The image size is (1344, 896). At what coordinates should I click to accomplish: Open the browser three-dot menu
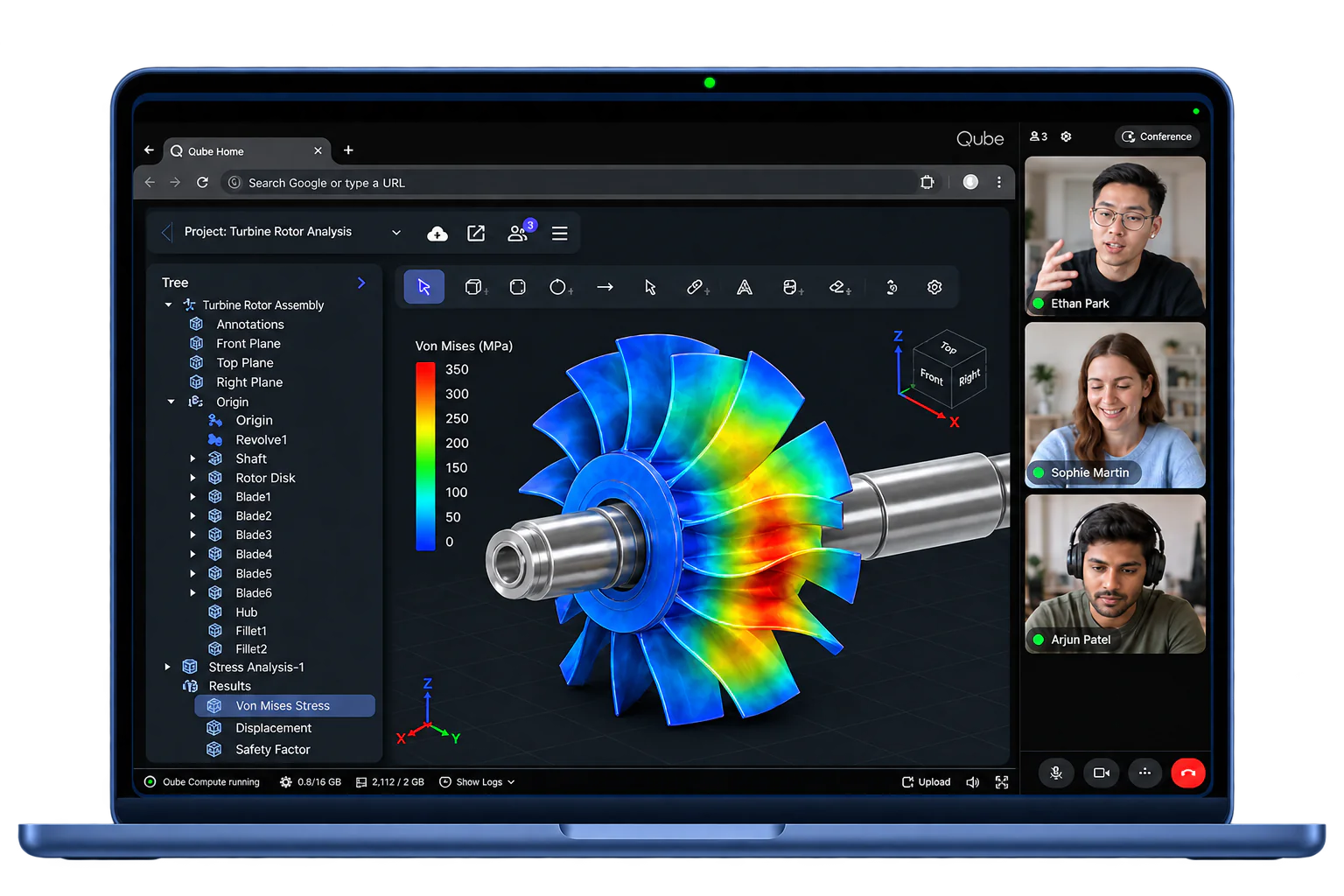(x=999, y=182)
